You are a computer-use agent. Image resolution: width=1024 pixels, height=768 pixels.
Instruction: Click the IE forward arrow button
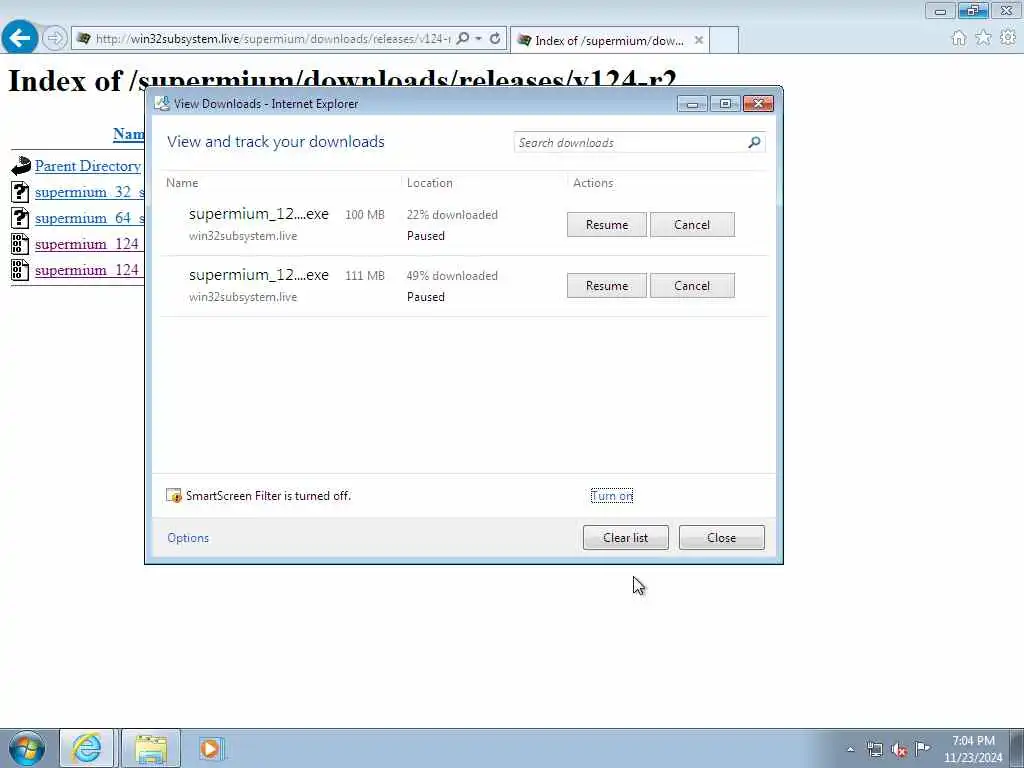[55, 39]
